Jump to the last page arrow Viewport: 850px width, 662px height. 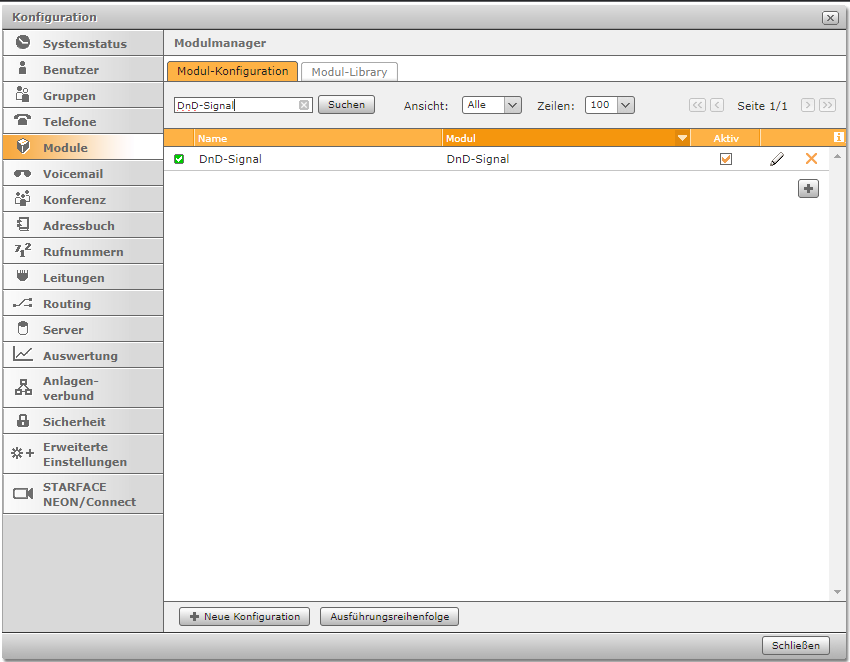[827, 105]
